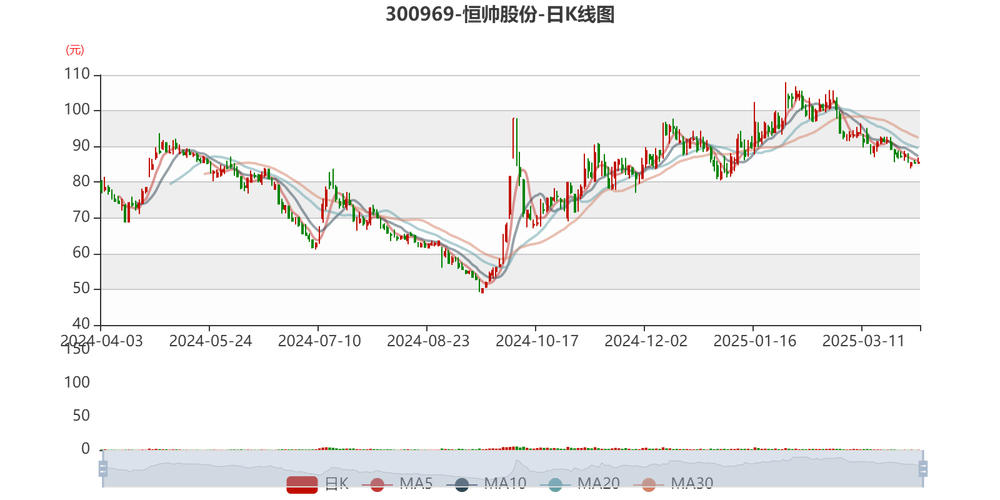Click the 70 y-axis price label

pos(82,217)
